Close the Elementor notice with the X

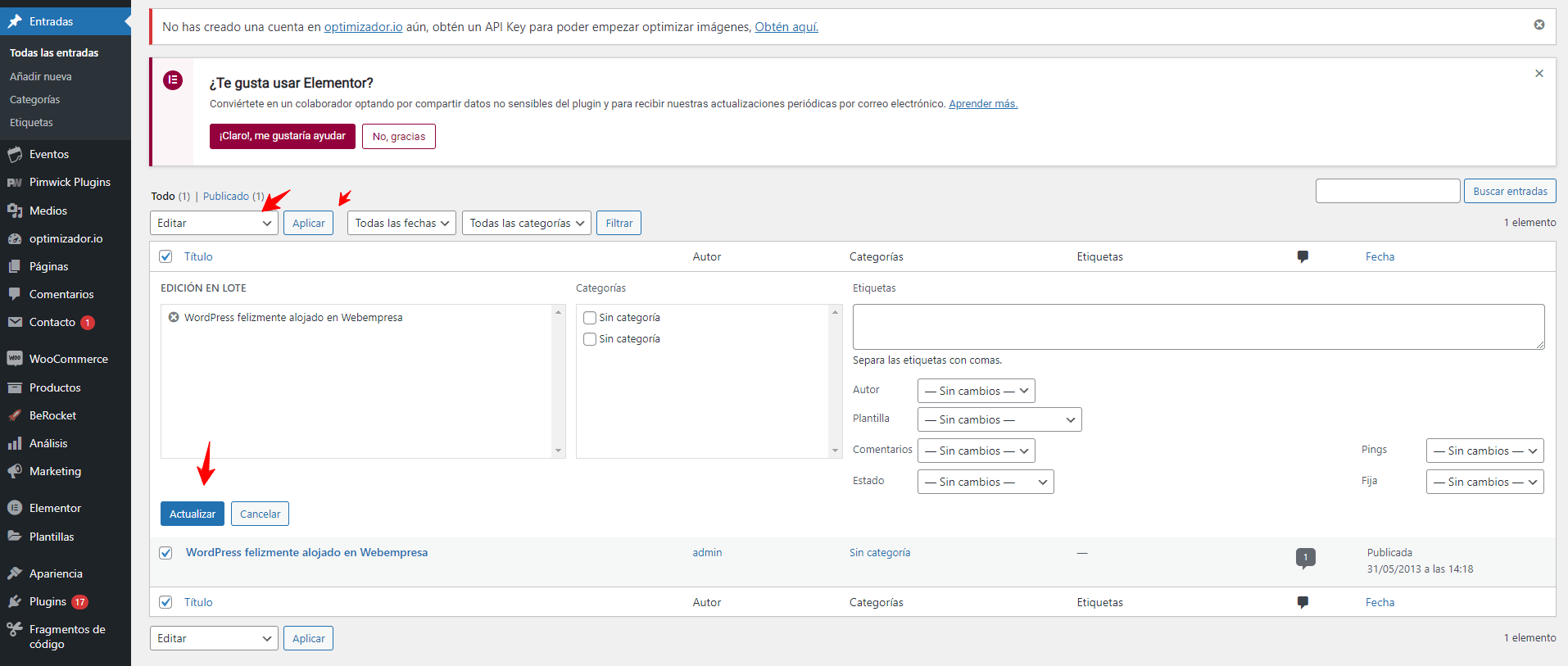(1539, 74)
